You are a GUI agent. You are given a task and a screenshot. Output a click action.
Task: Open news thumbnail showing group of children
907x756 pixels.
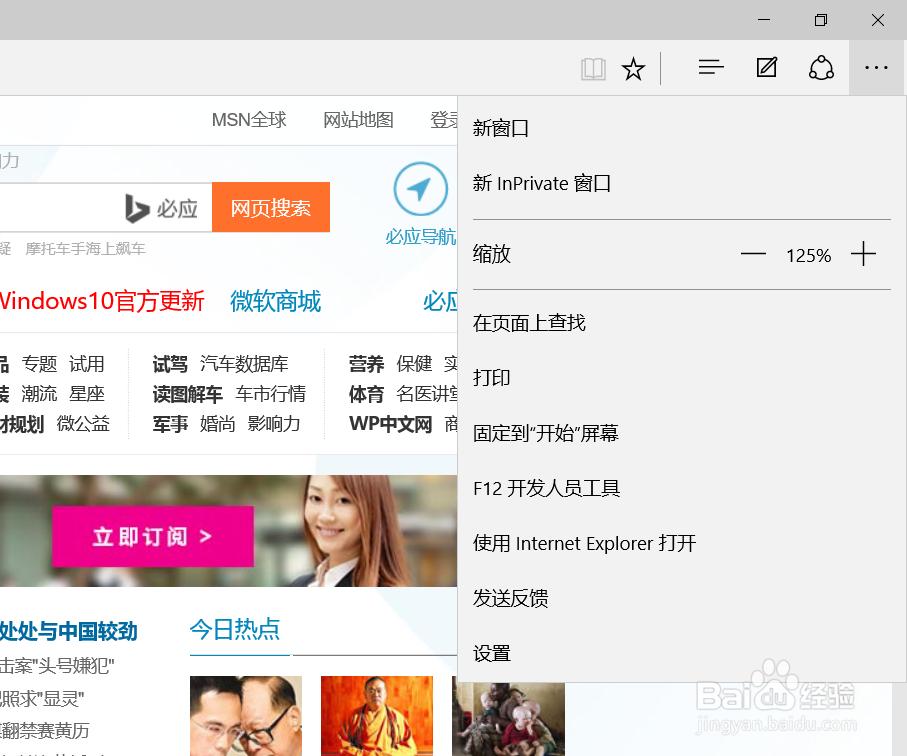[x=508, y=718]
